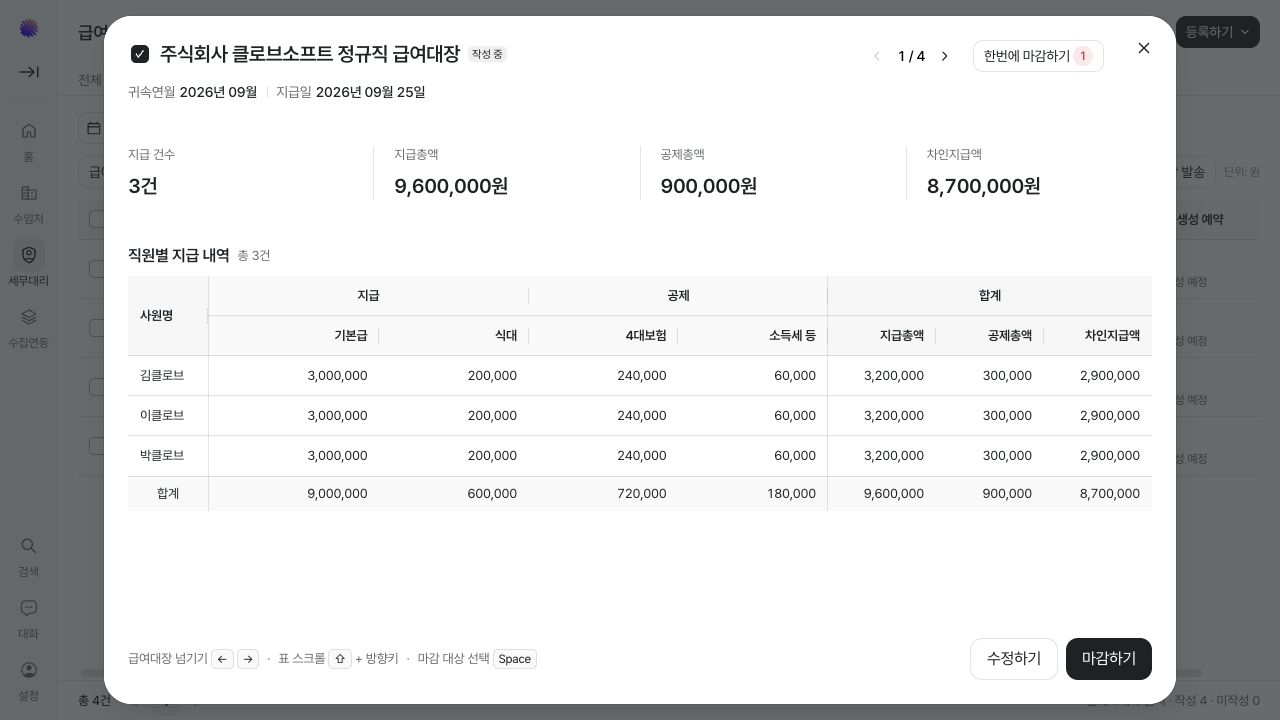Click the 공제총액 column header in table
1280x720 pixels.
click(990, 336)
